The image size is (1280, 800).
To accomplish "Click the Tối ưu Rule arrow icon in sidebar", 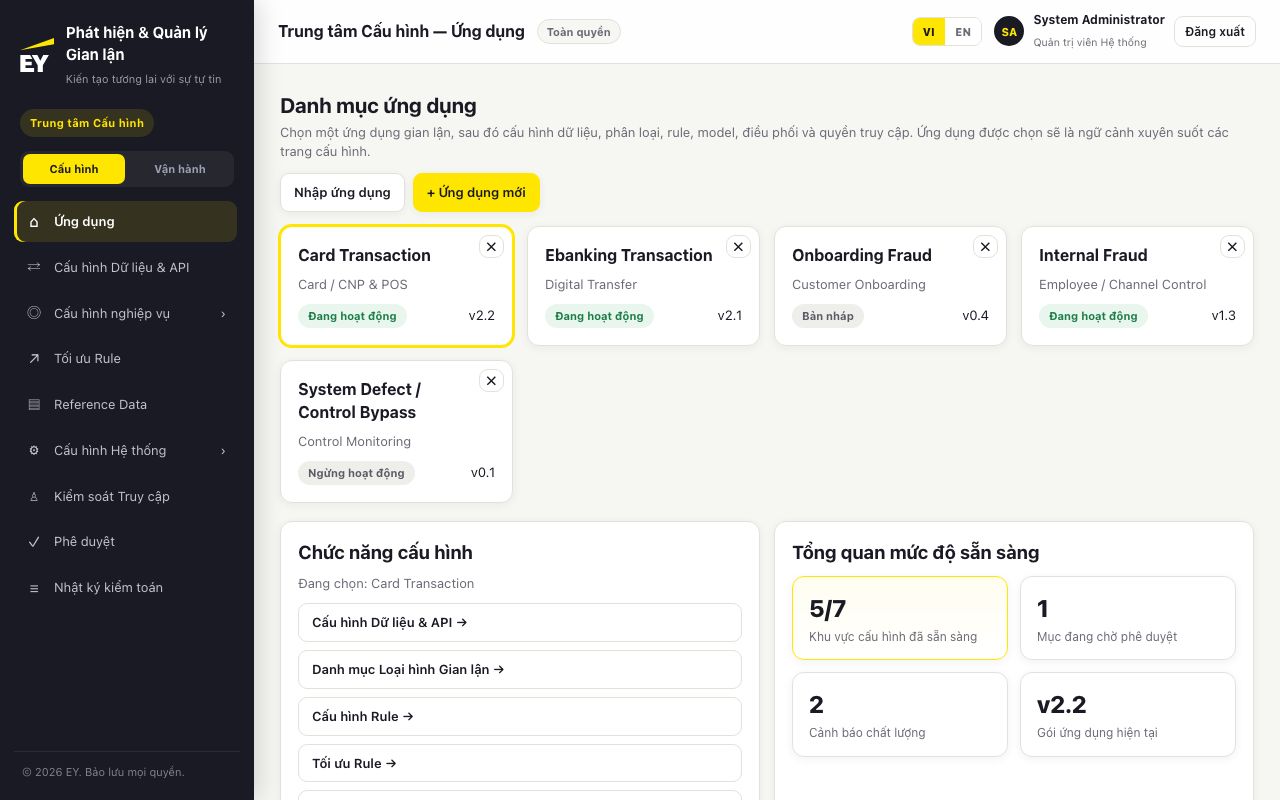I will tap(34, 358).
